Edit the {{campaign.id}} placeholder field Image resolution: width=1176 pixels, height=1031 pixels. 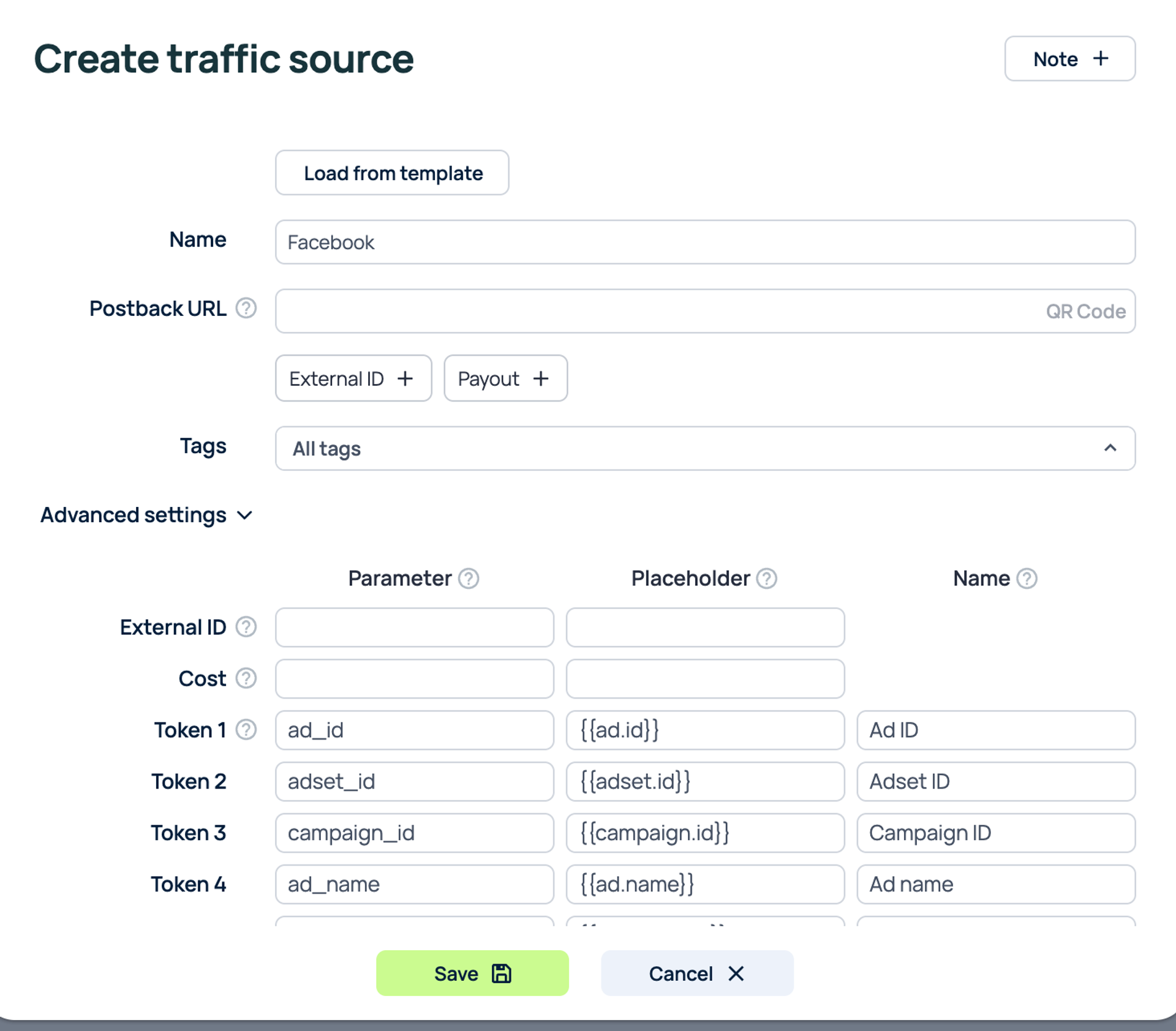click(x=705, y=833)
